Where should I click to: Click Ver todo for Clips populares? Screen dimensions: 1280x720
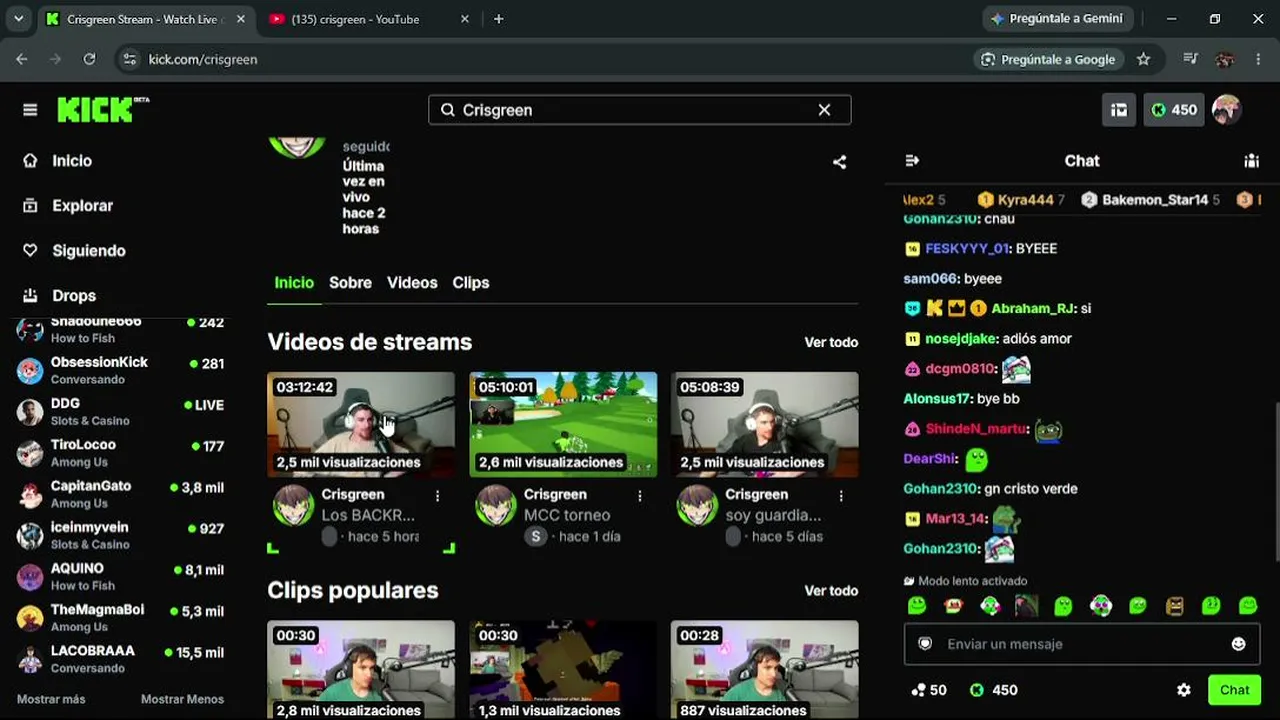click(831, 591)
